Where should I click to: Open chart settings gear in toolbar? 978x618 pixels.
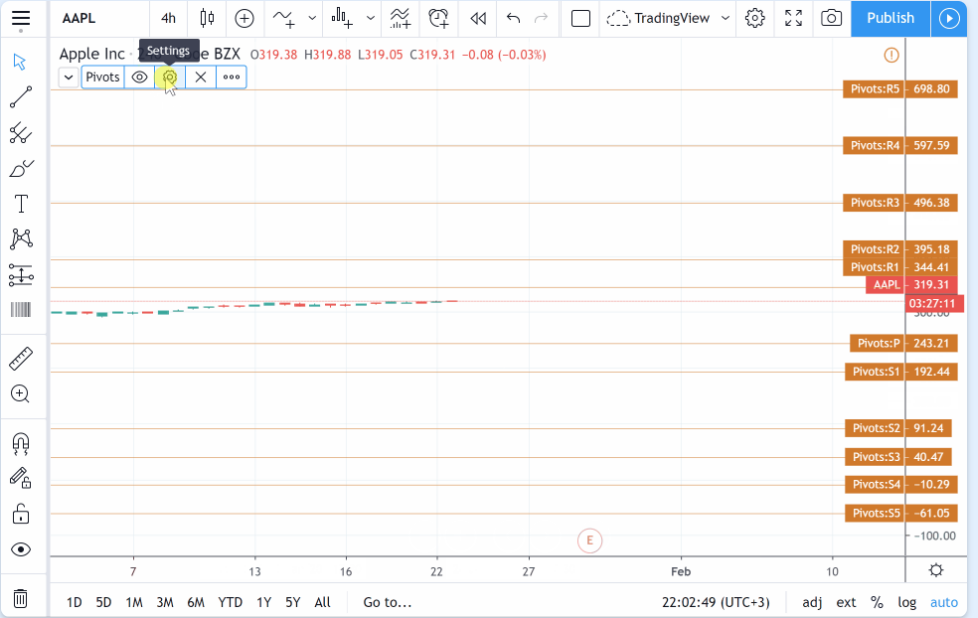click(755, 18)
